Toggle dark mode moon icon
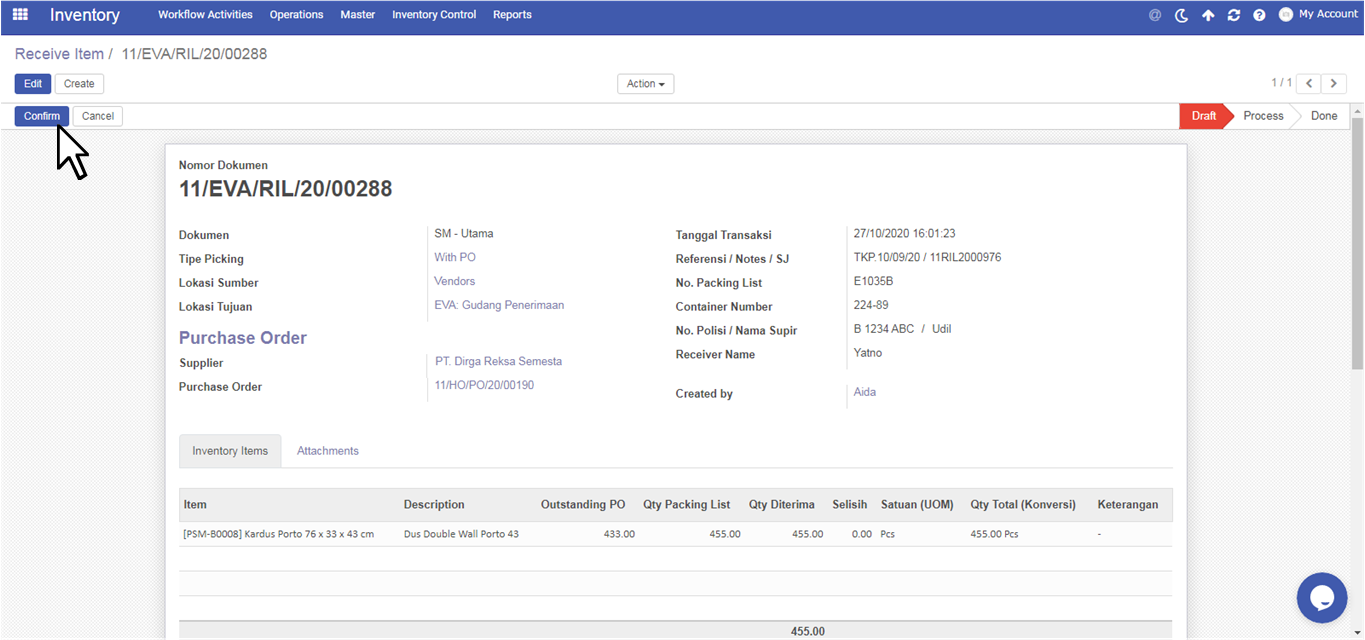This screenshot has width=1365, height=640. pyautogui.click(x=1181, y=15)
